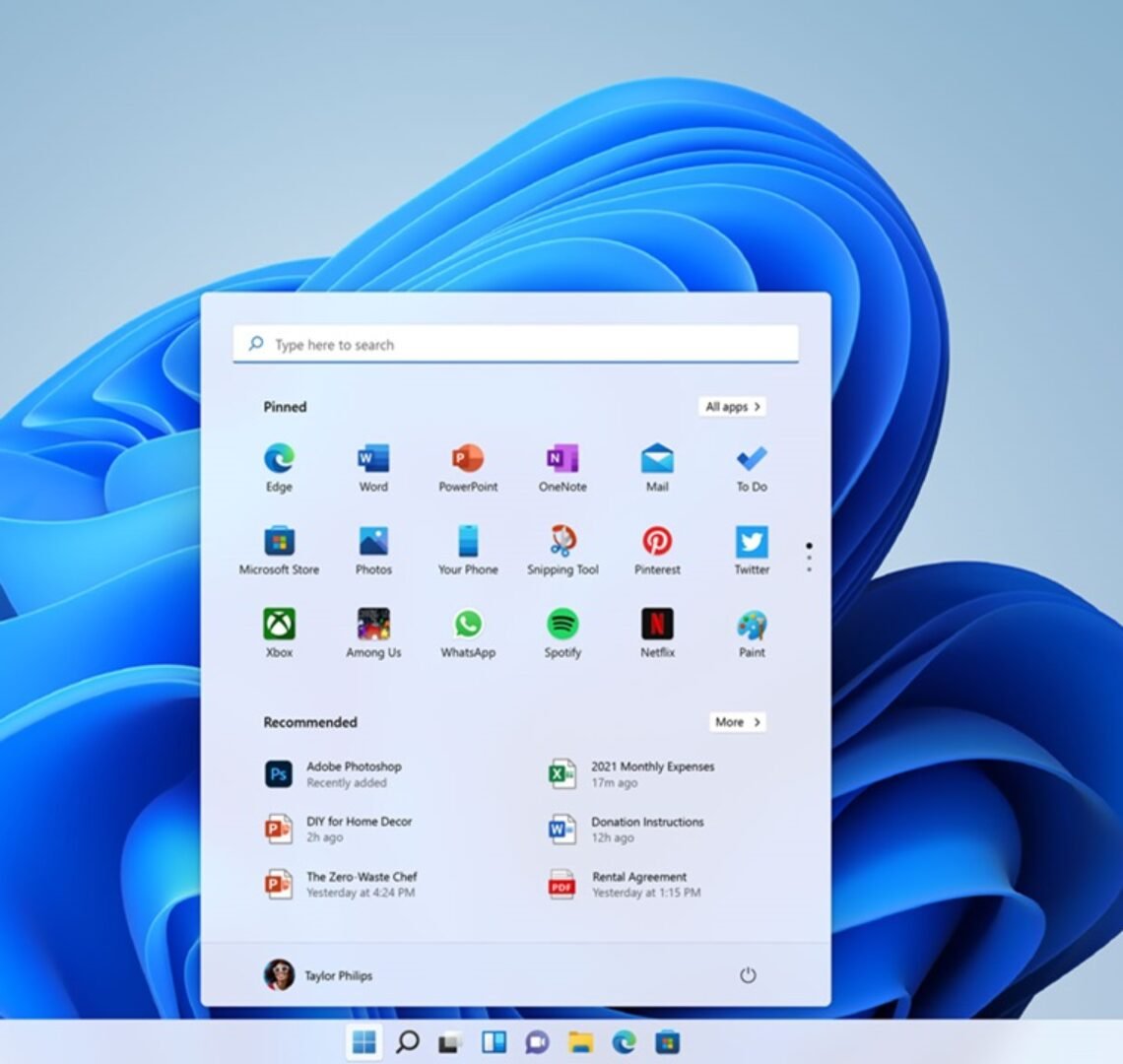The height and width of the screenshot is (1064, 1123).
Task: Expand the All apps list
Action: click(732, 406)
